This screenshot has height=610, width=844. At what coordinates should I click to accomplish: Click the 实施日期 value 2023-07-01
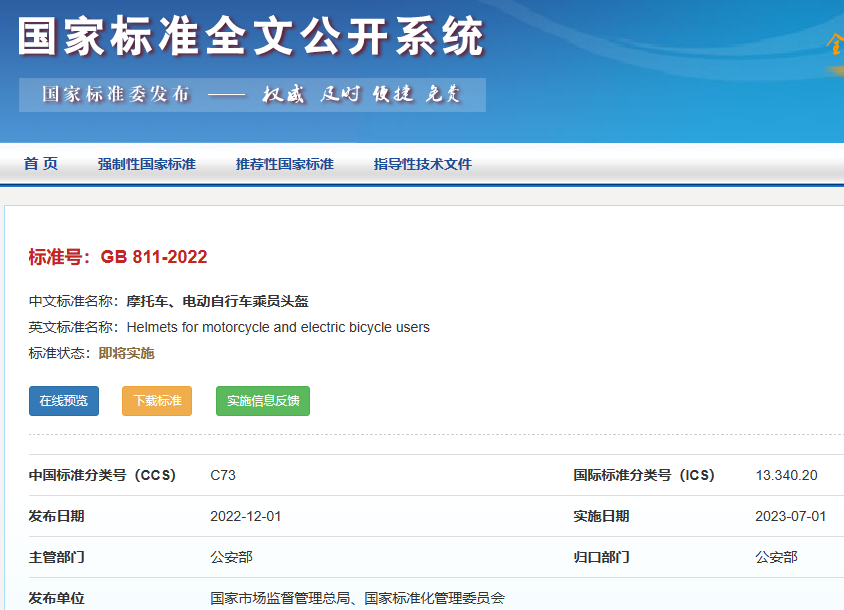point(790,516)
